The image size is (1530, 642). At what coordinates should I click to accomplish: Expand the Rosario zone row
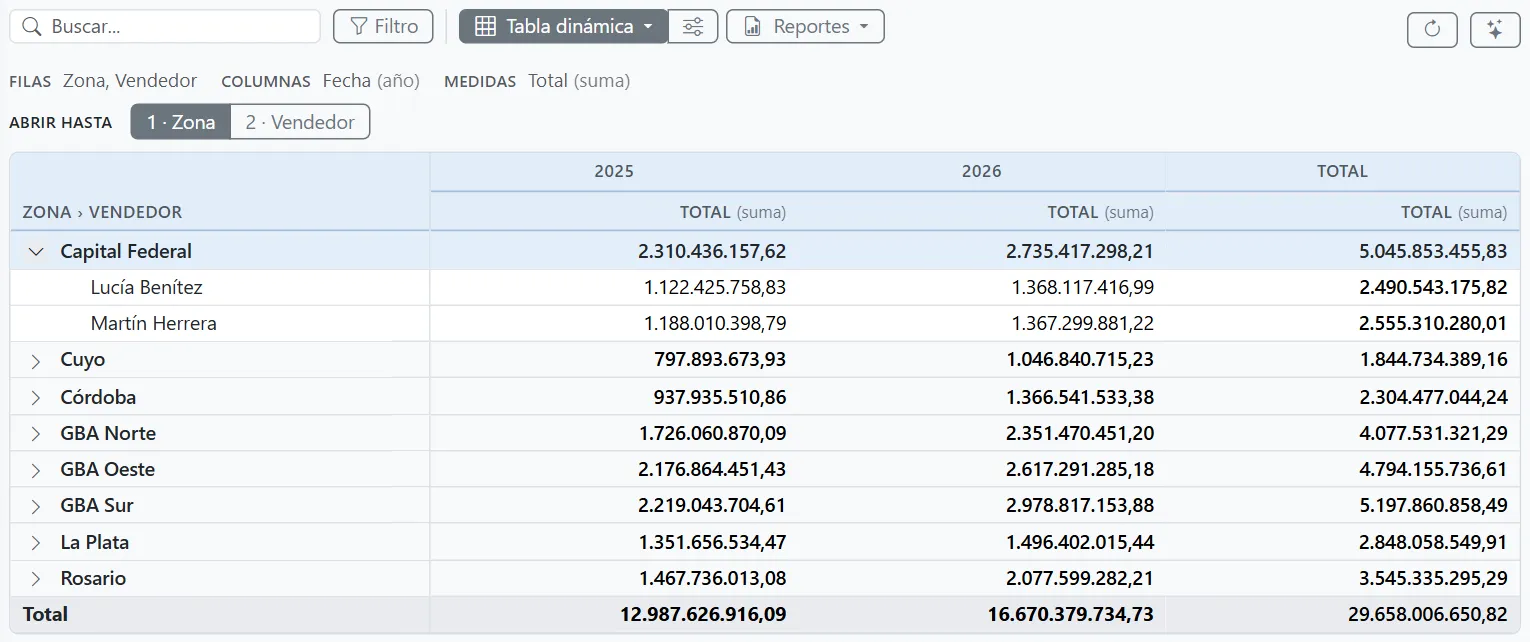(36, 579)
